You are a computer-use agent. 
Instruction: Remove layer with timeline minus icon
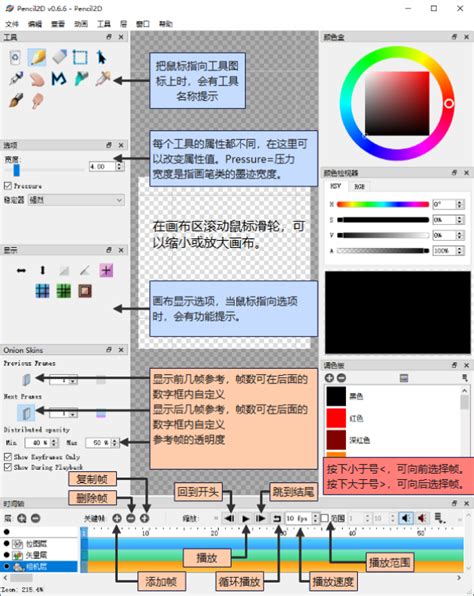tap(35, 518)
